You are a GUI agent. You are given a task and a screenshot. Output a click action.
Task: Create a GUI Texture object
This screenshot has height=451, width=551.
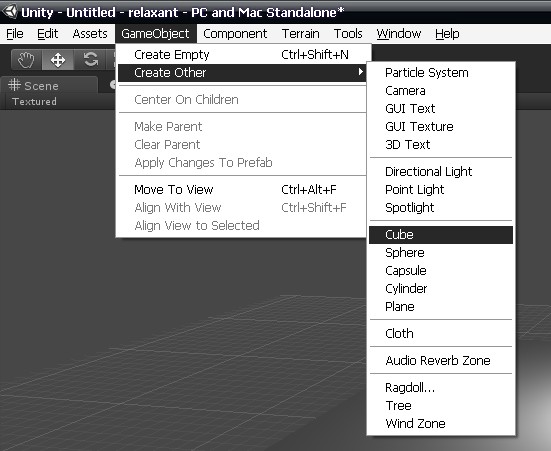[x=441, y=127]
